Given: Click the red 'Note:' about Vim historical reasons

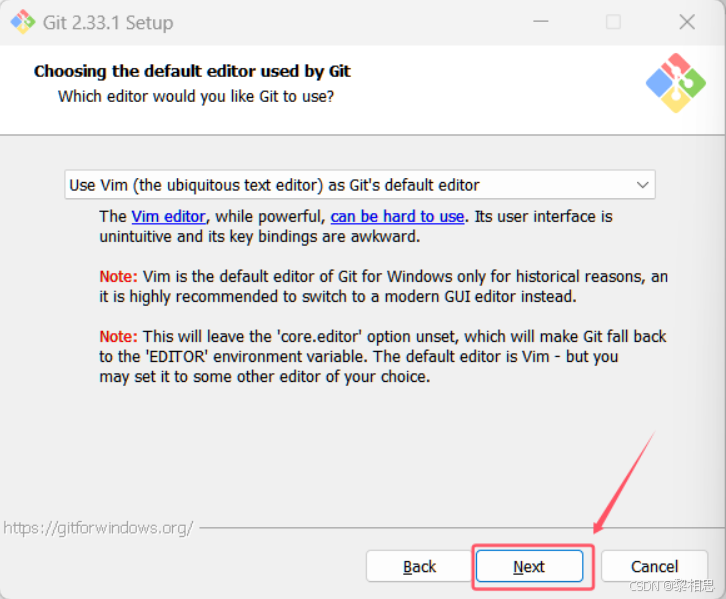Looking at the screenshot, I should coord(119,276).
